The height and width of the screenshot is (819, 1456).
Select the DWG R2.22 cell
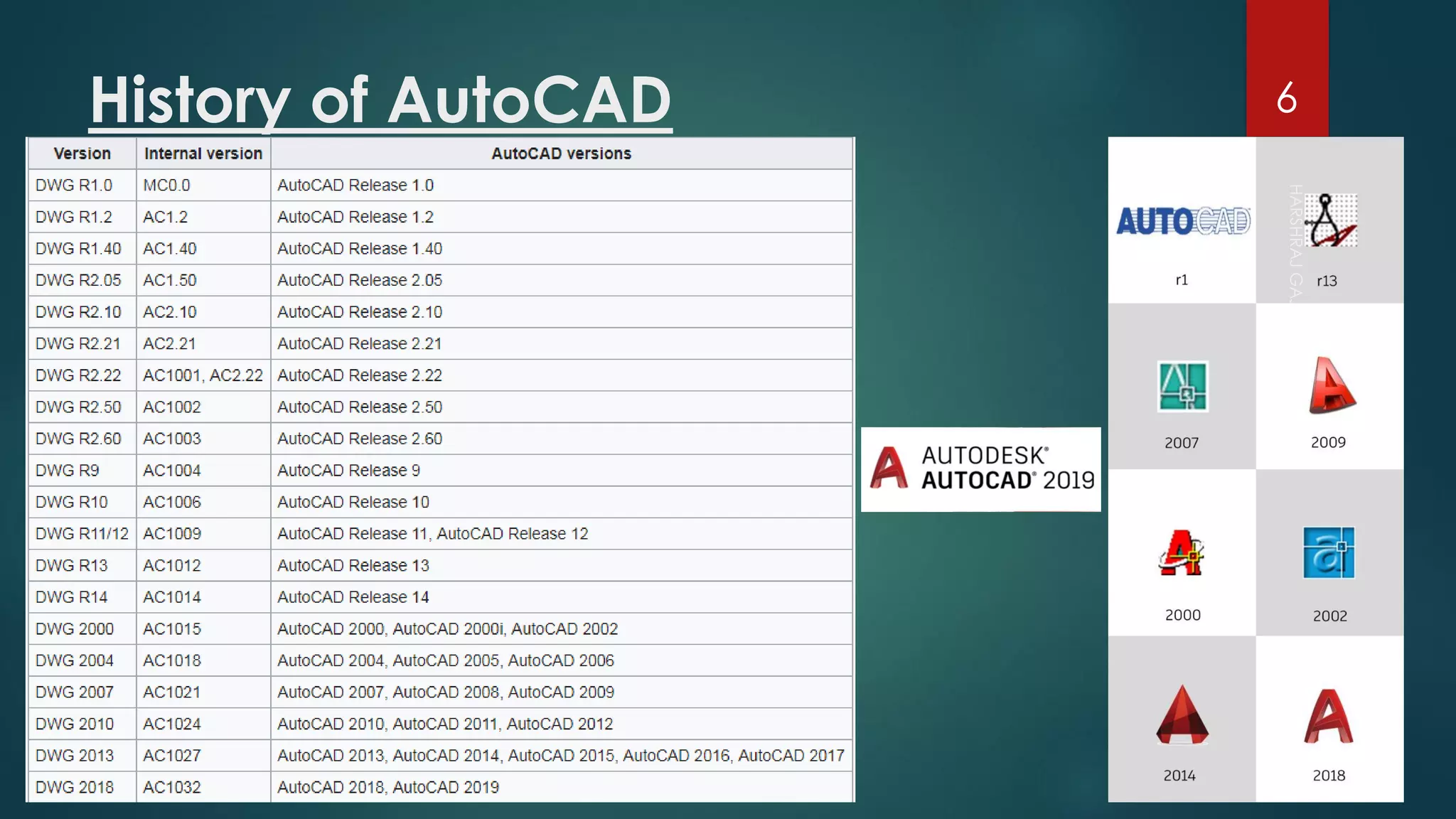(x=82, y=375)
